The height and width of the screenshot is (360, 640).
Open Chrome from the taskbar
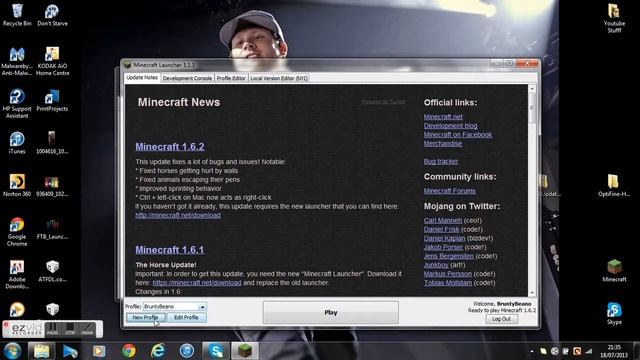click(x=129, y=351)
